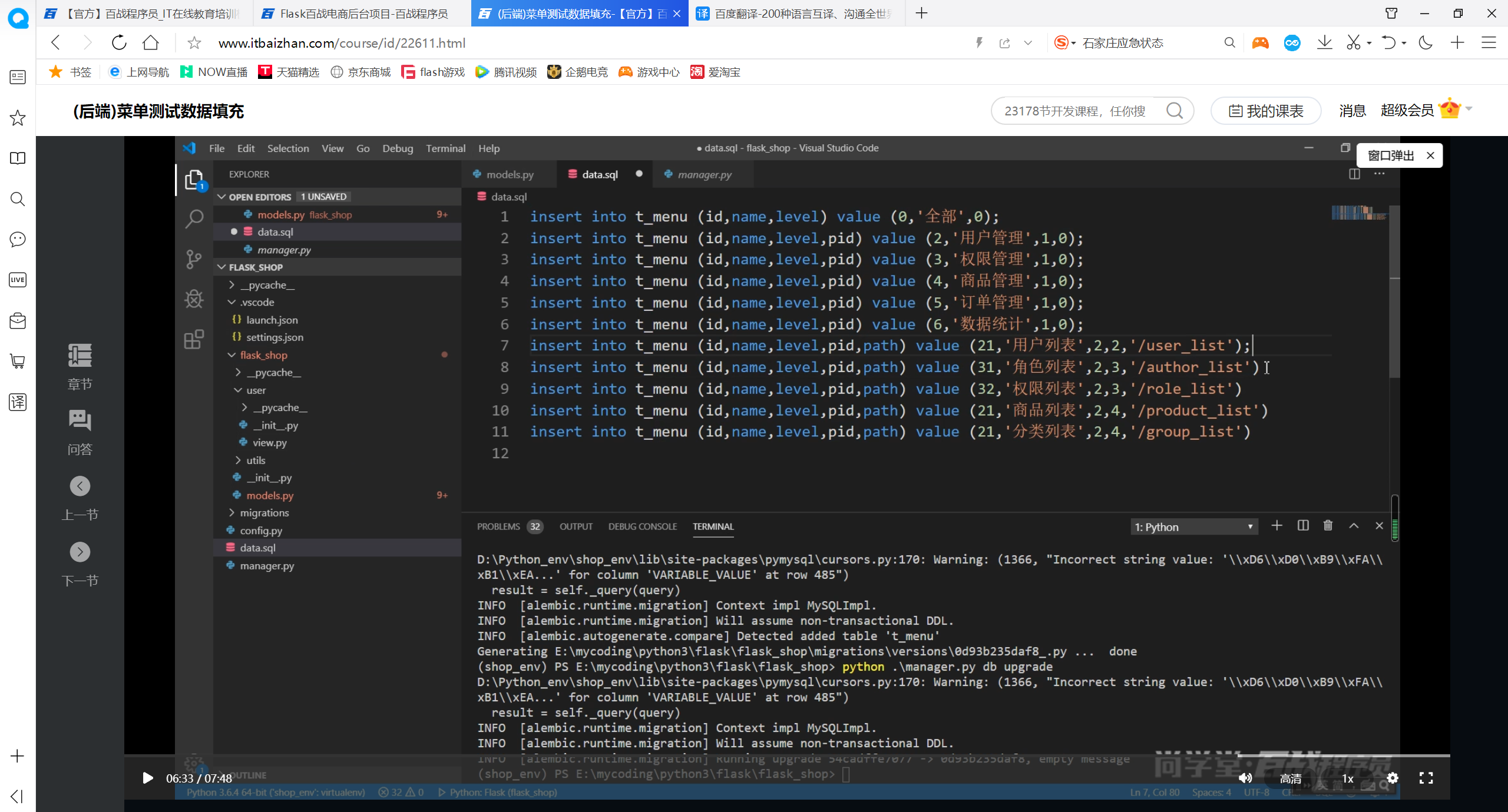This screenshot has width=1508, height=812.
Task: Open view.py in explorer tree
Action: (x=270, y=442)
